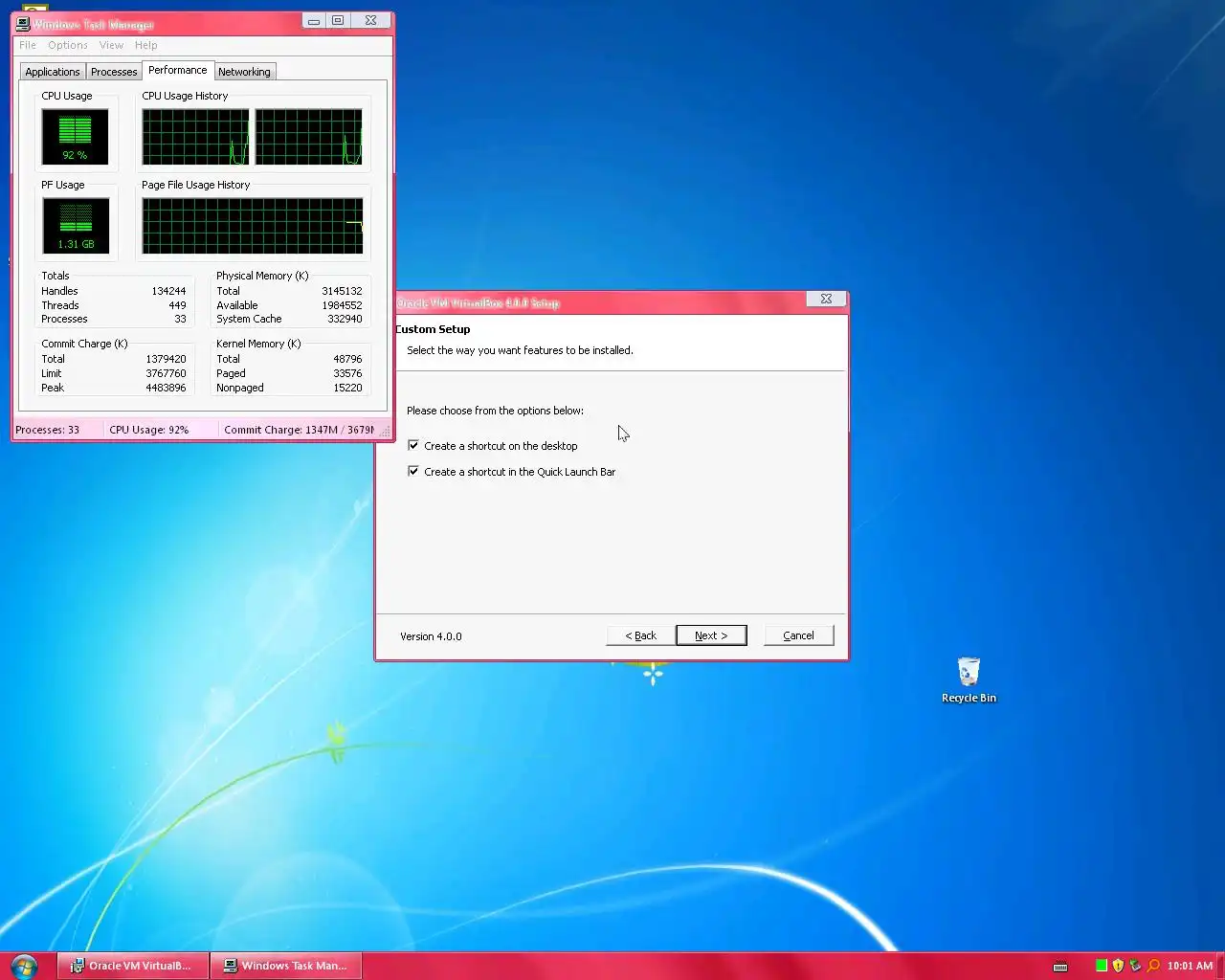Click Kernel Memory Total value 48796
The height and width of the screenshot is (980, 1225).
[347, 359]
